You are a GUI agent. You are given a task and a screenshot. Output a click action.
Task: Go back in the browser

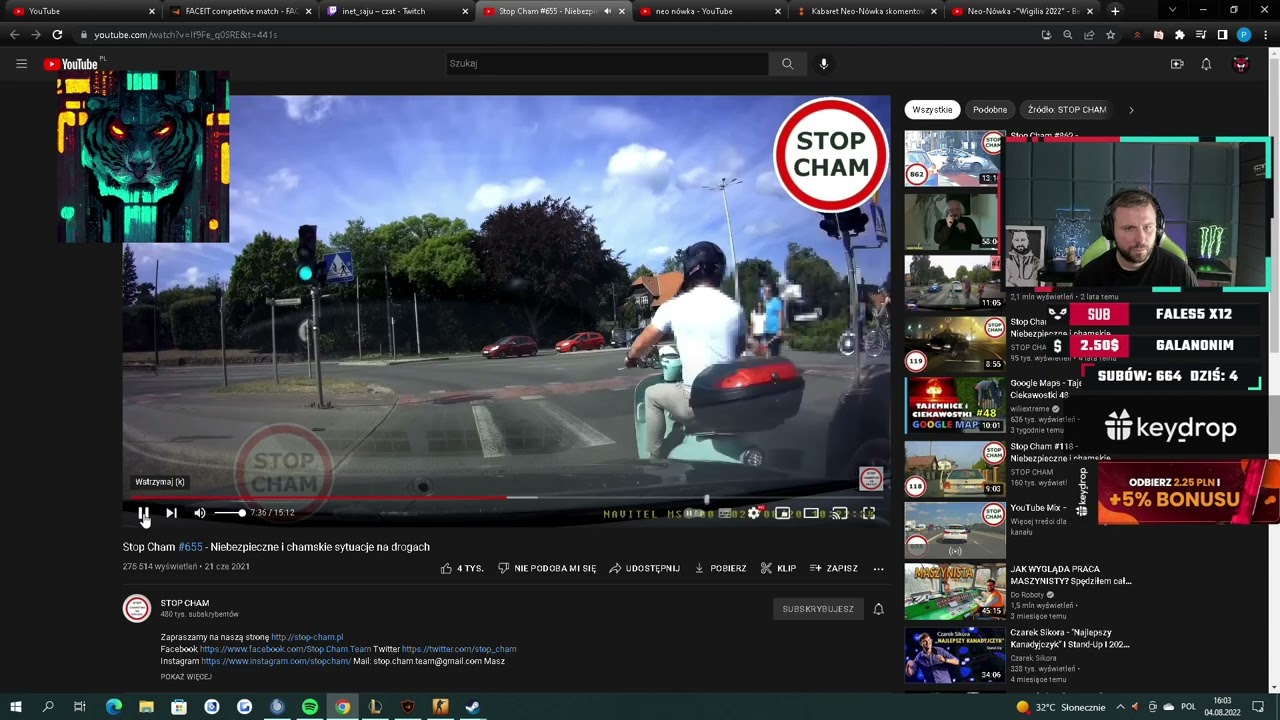(x=14, y=35)
